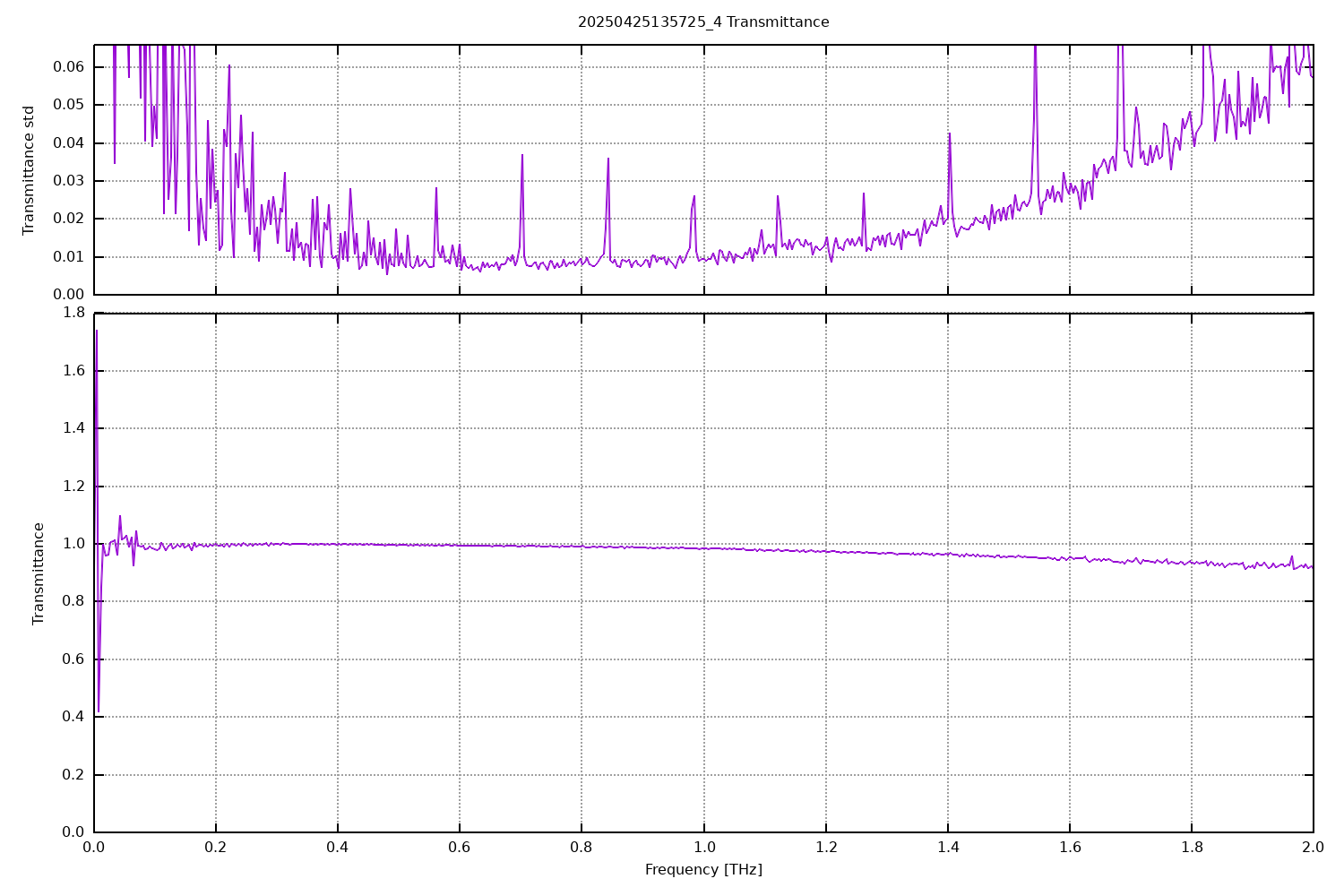Screen dimensions: 1344x896
Task: Click the initial transmittance spike above 1.7
Action: click(97, 331)
